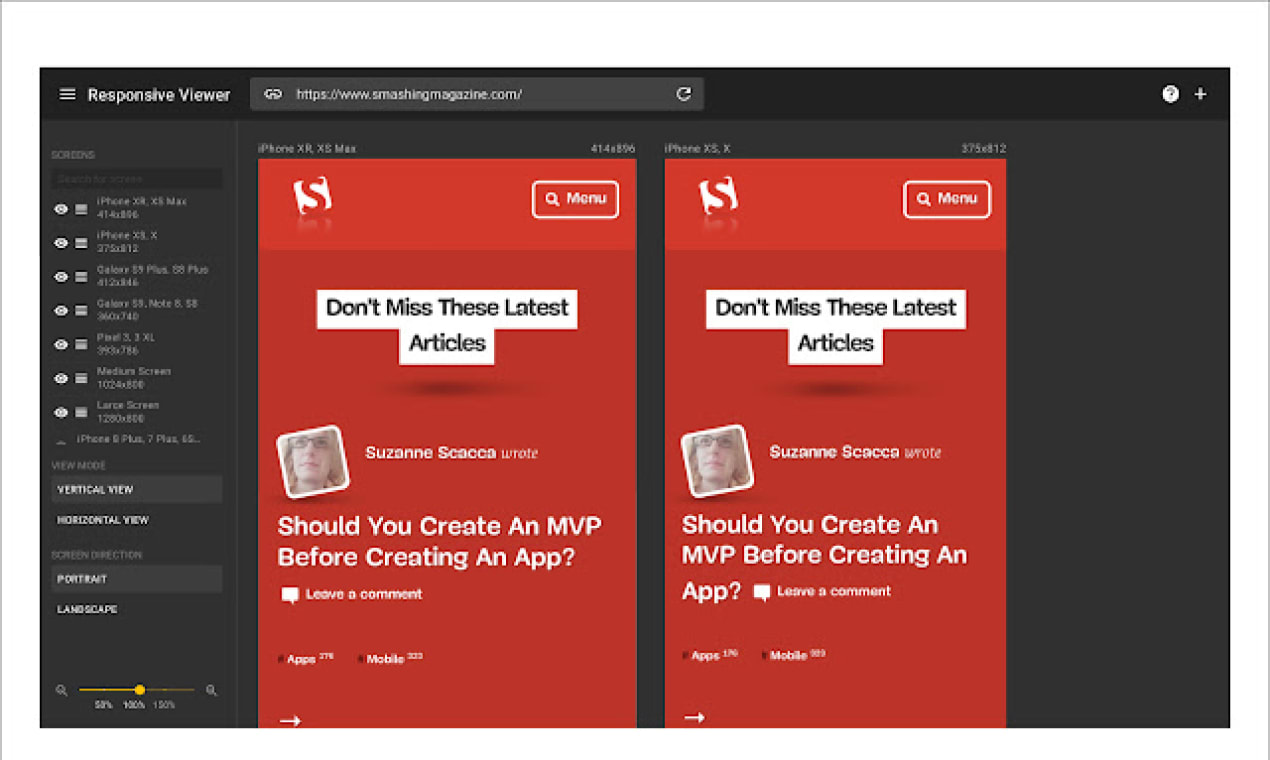Open the Mobile tag in iPhone XS preview
Image resolution: width=1270 pixels, height=760 pixels.
[794, 655]
